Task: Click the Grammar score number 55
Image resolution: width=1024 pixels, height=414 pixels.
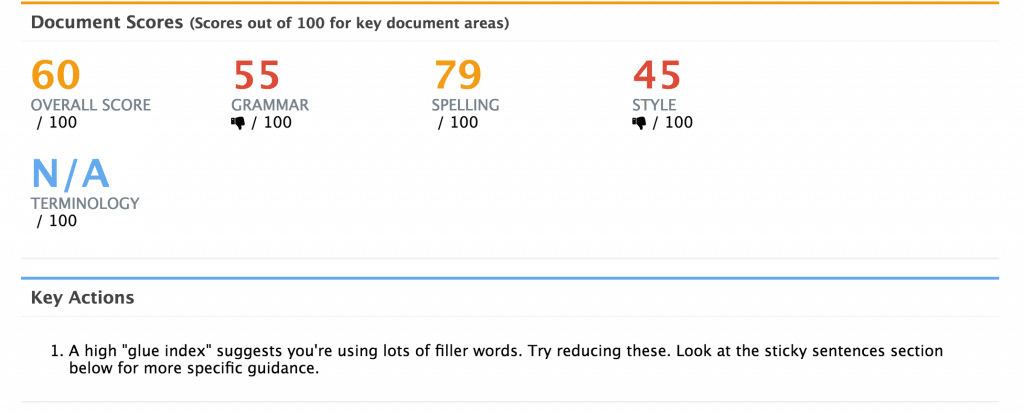Action: point(256,77)
